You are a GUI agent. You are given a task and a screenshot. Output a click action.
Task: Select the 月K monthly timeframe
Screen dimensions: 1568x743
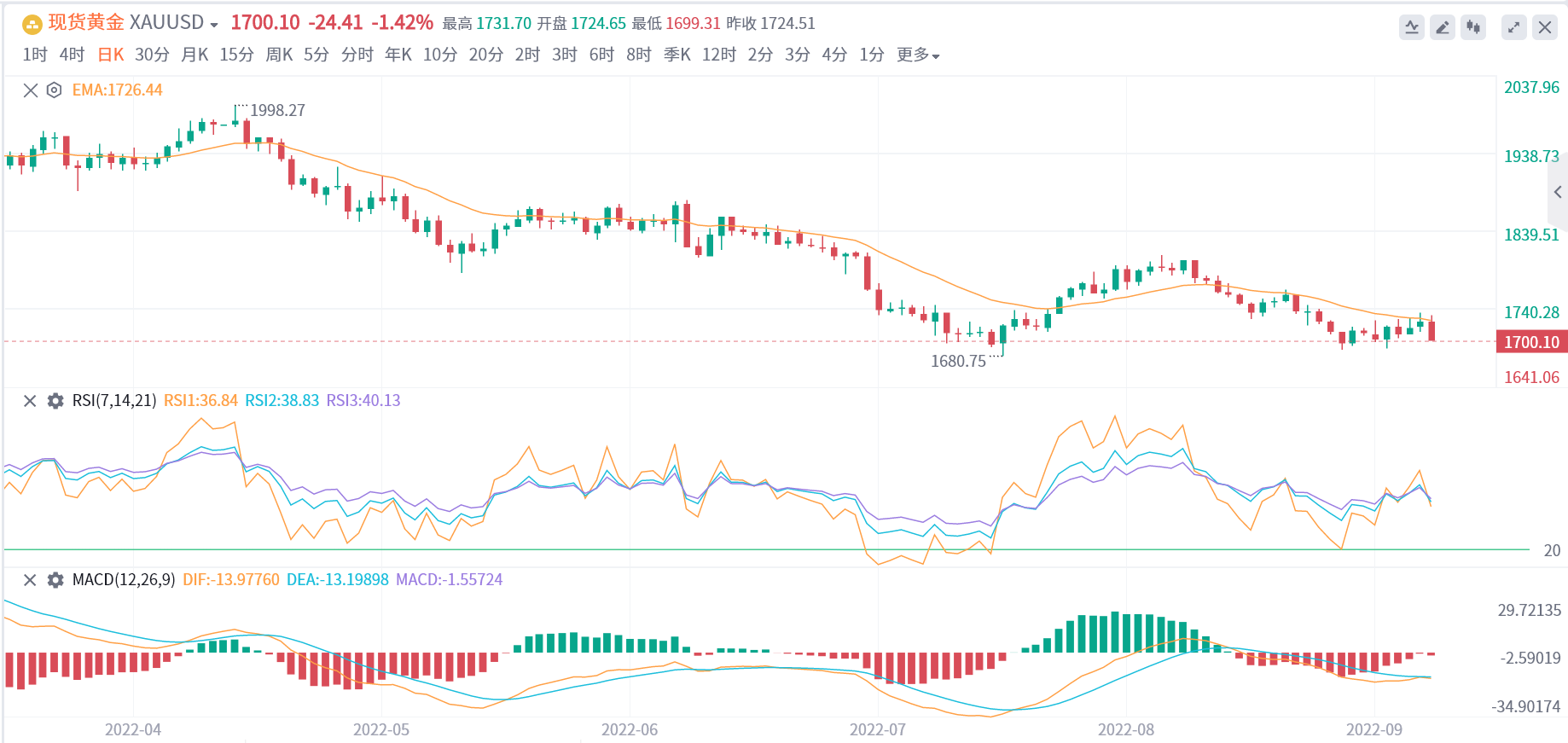click(195, 55)
